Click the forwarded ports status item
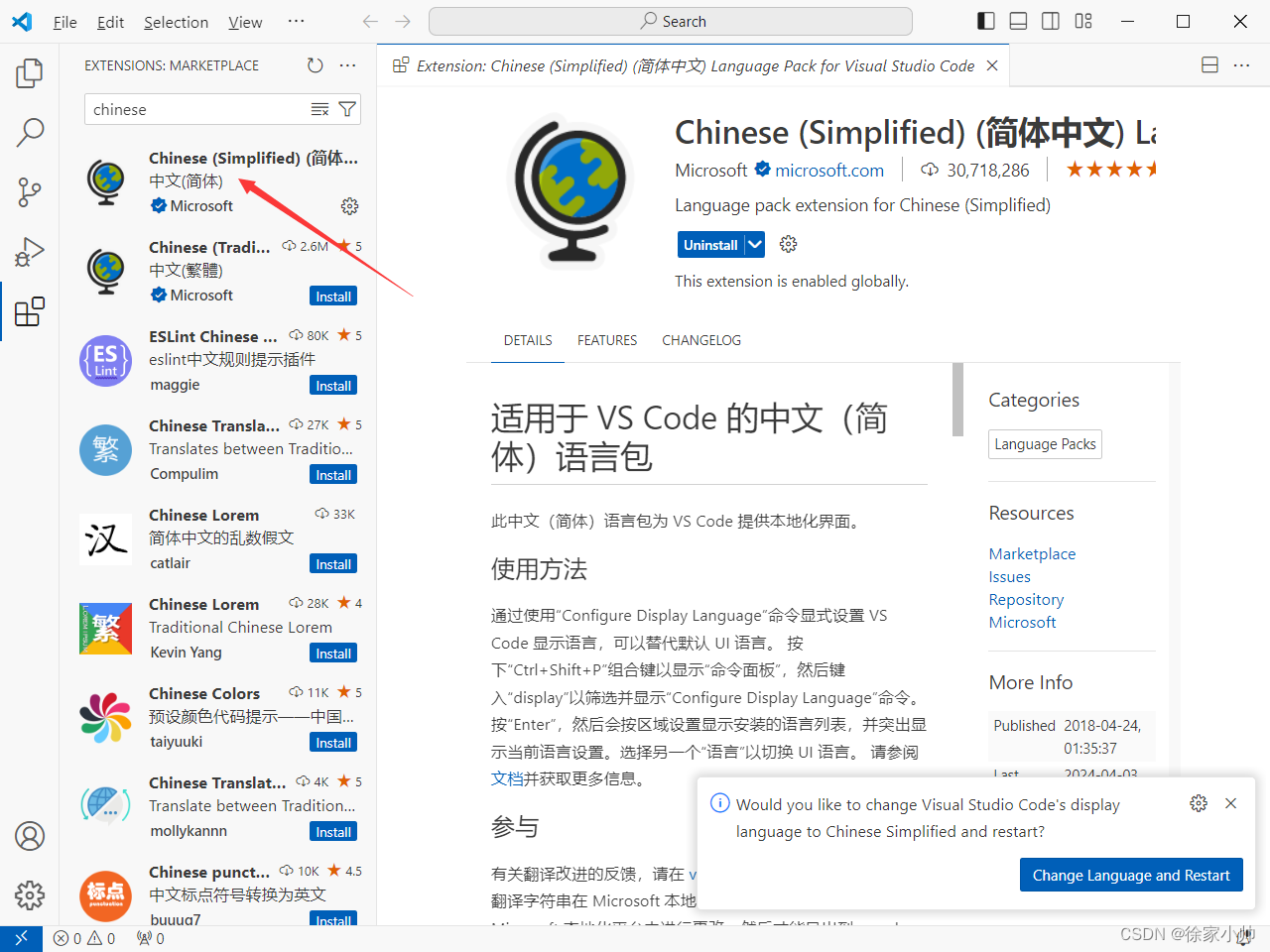The height and width of the screenshot is (952, 1270). coord(151,938)
